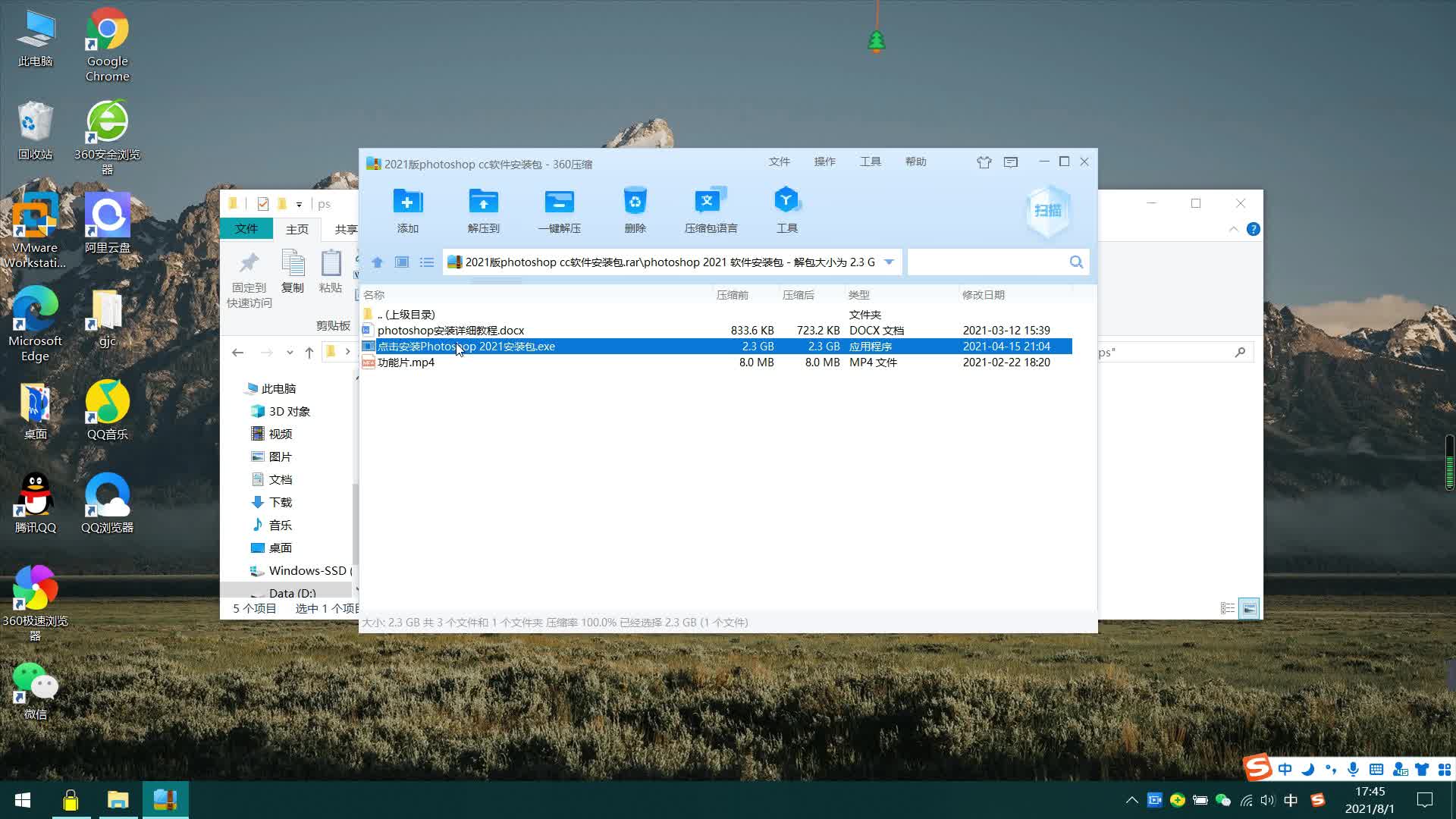Click the Explorer help question-mark icon
This screenshot has height=819, width=1456.
coord(1254,229)
